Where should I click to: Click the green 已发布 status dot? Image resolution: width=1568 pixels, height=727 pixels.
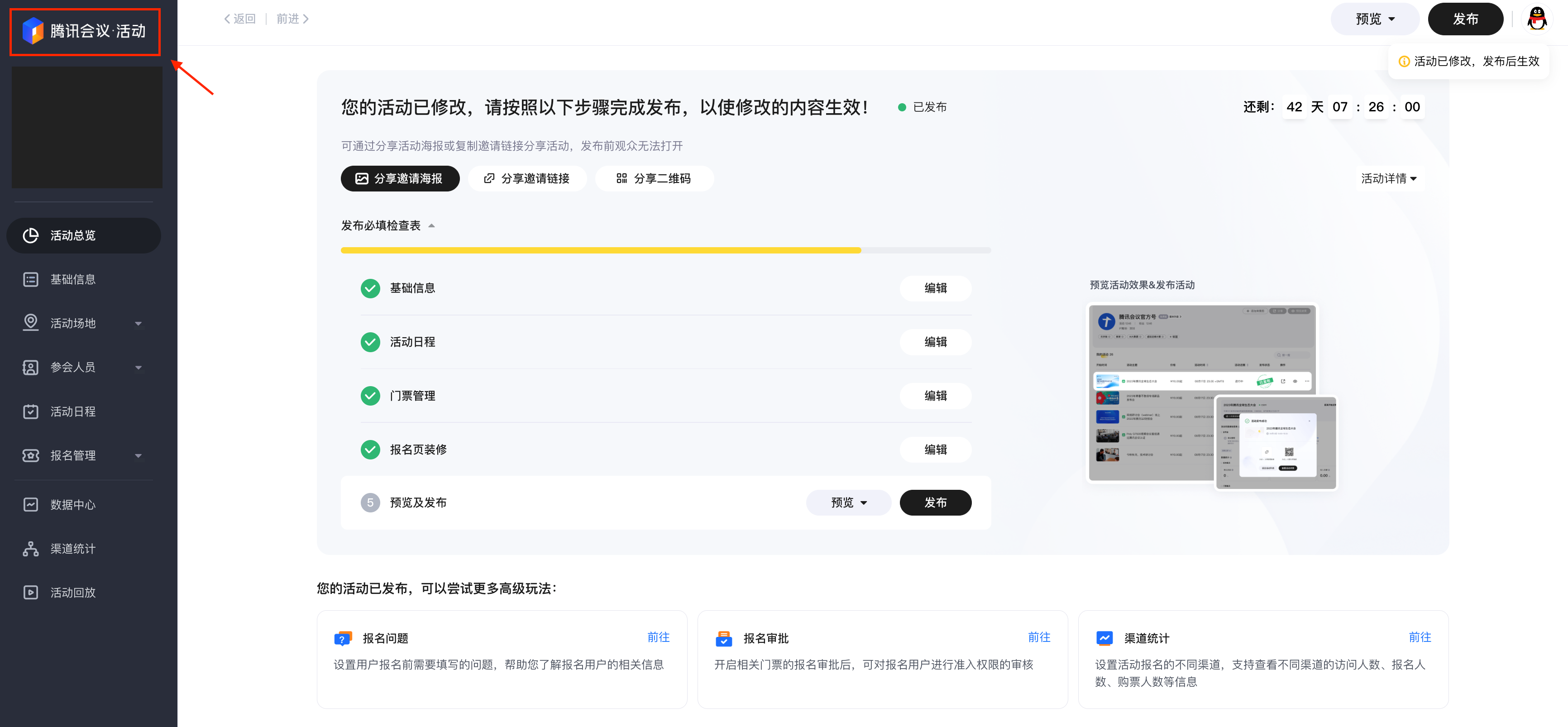point(902,107)
